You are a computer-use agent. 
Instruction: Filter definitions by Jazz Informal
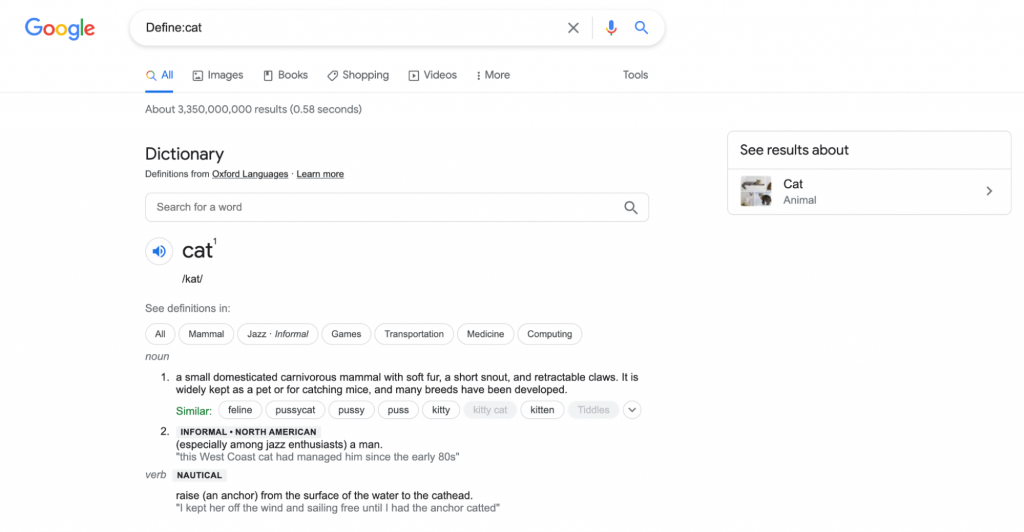click(x=278, y=334)
